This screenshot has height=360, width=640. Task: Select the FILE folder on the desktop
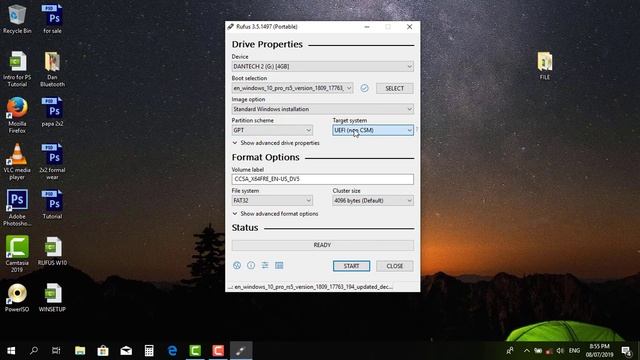[545, 65]
